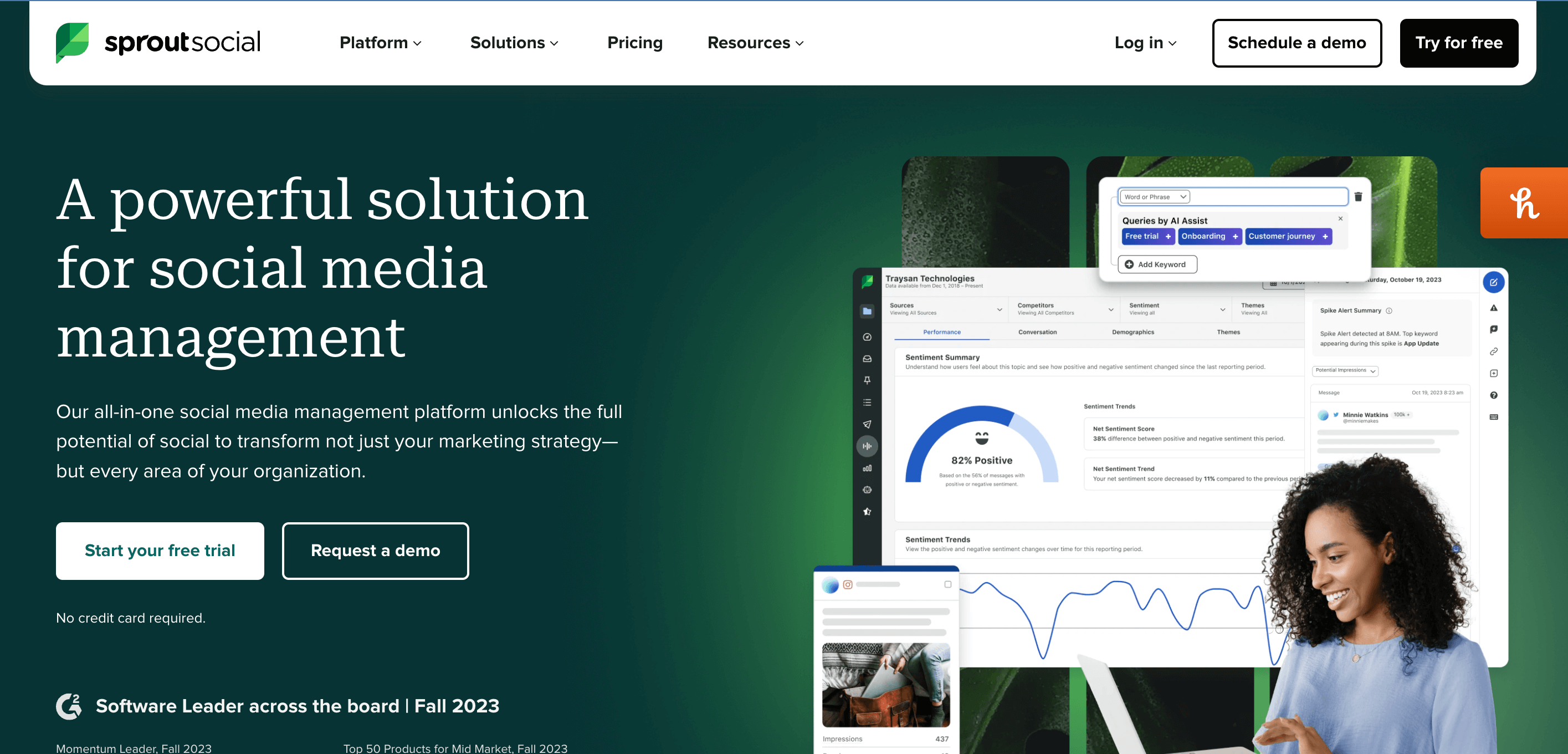Click the Sprout Social leaf logo
Viewport: 1568px width, 754px height.
click(72, 43)
